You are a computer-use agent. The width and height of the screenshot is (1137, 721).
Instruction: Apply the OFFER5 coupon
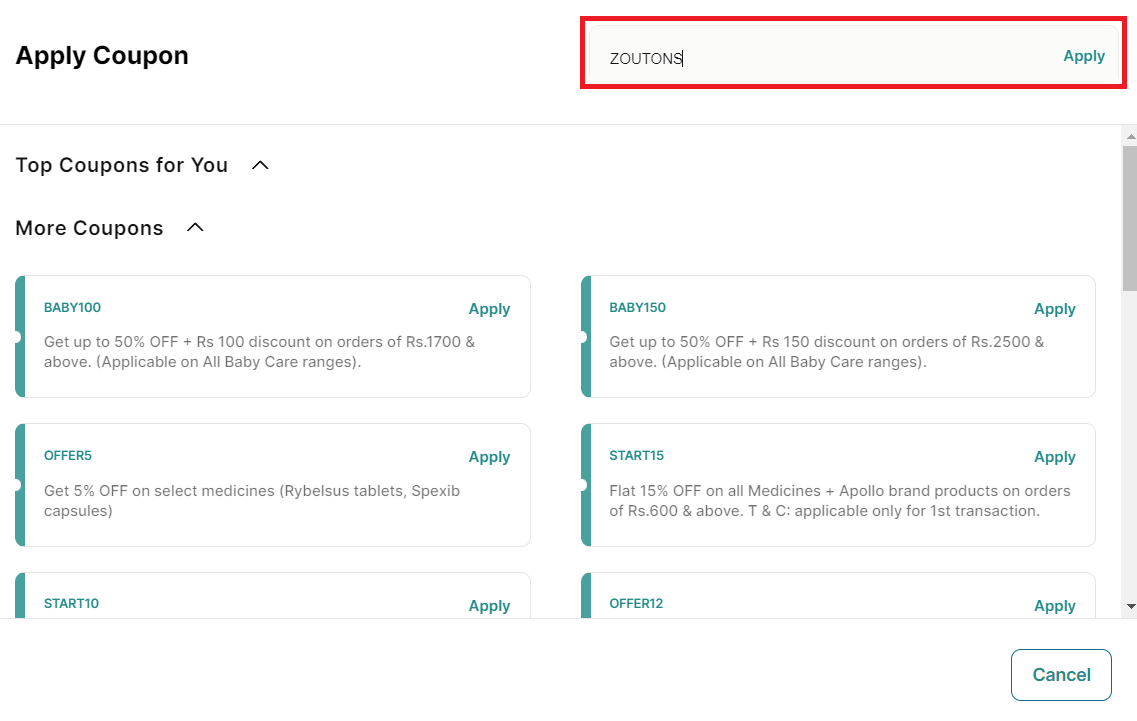click(489, 457)
